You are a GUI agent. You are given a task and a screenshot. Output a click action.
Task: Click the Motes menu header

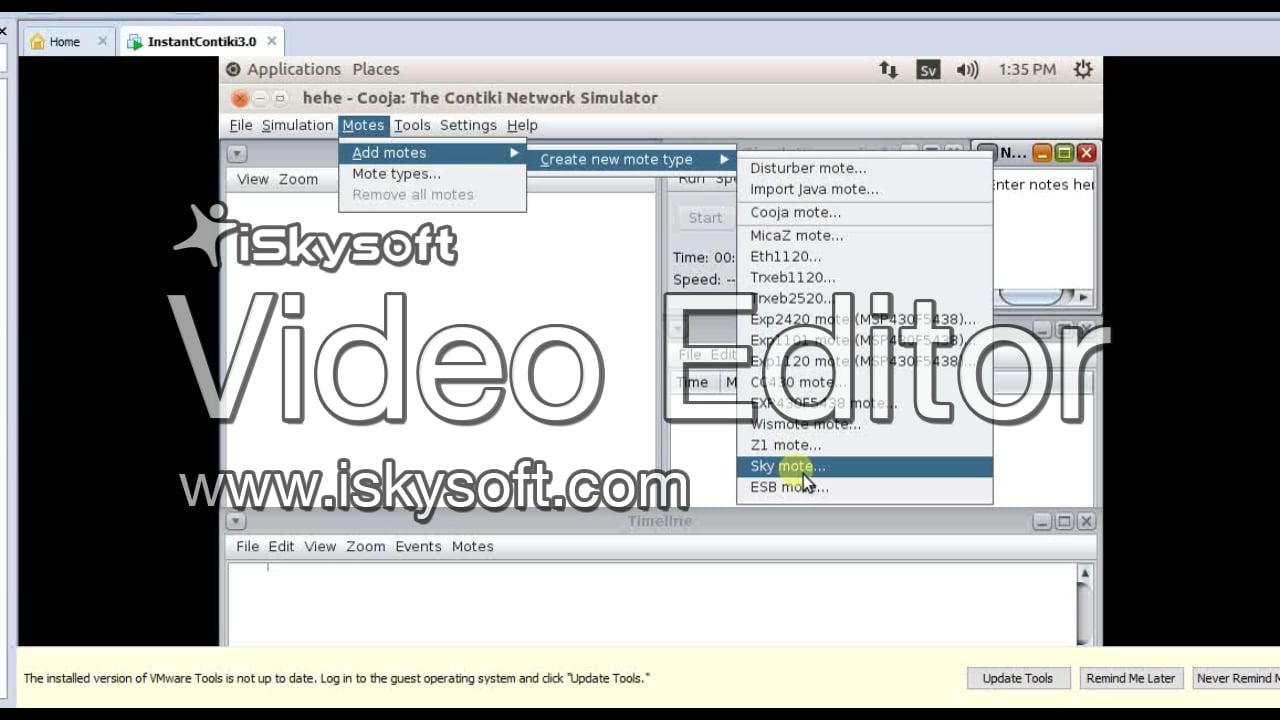[x=363, y=125]
